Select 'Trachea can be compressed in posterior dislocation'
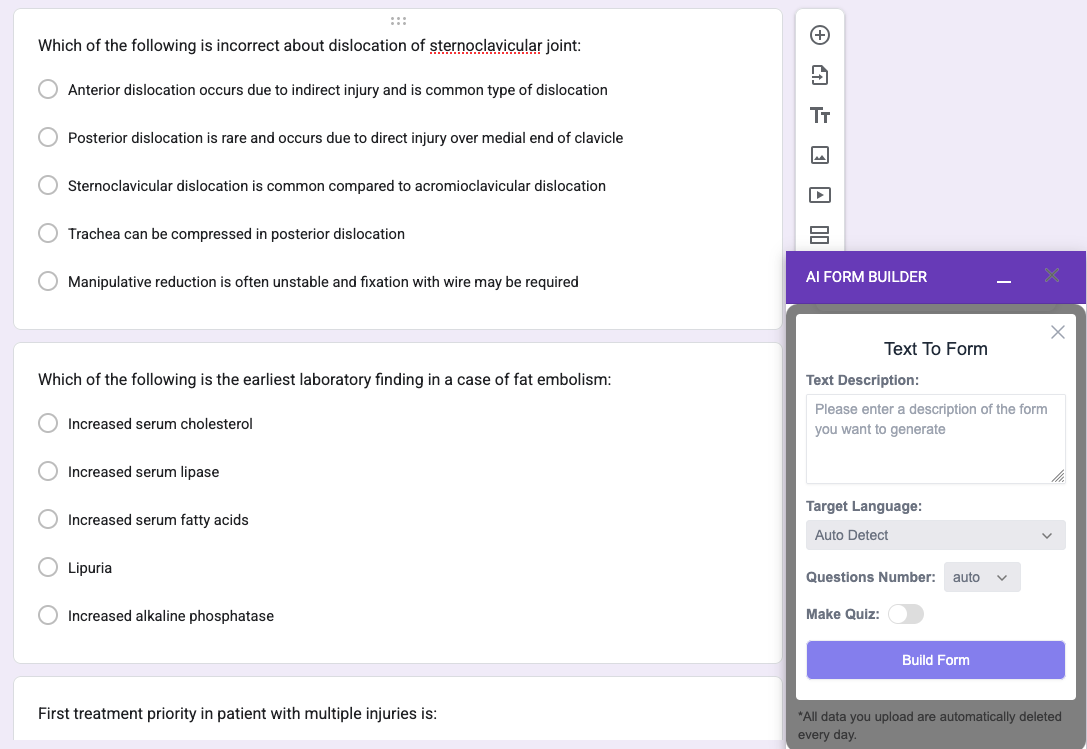Image resolution: width=1087 pixels, height=749 pixels. point(48,233)
